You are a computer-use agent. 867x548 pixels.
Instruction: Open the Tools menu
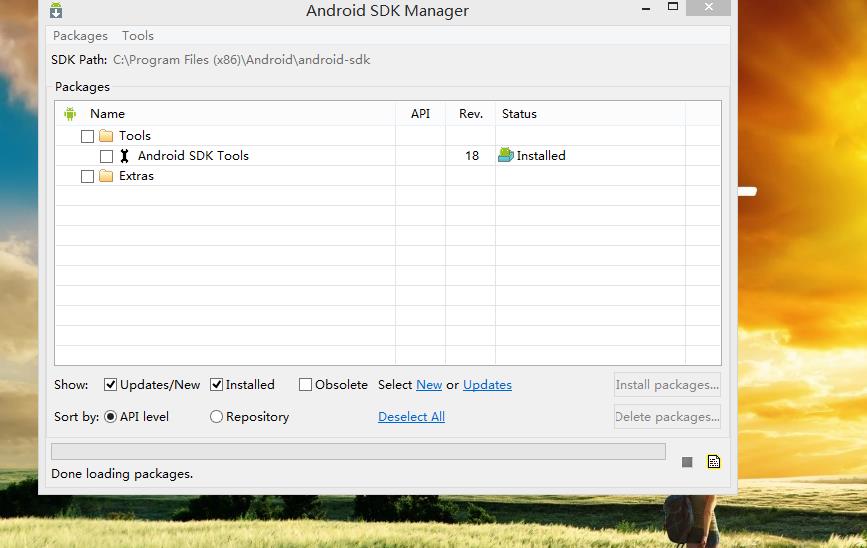[138, 36]
